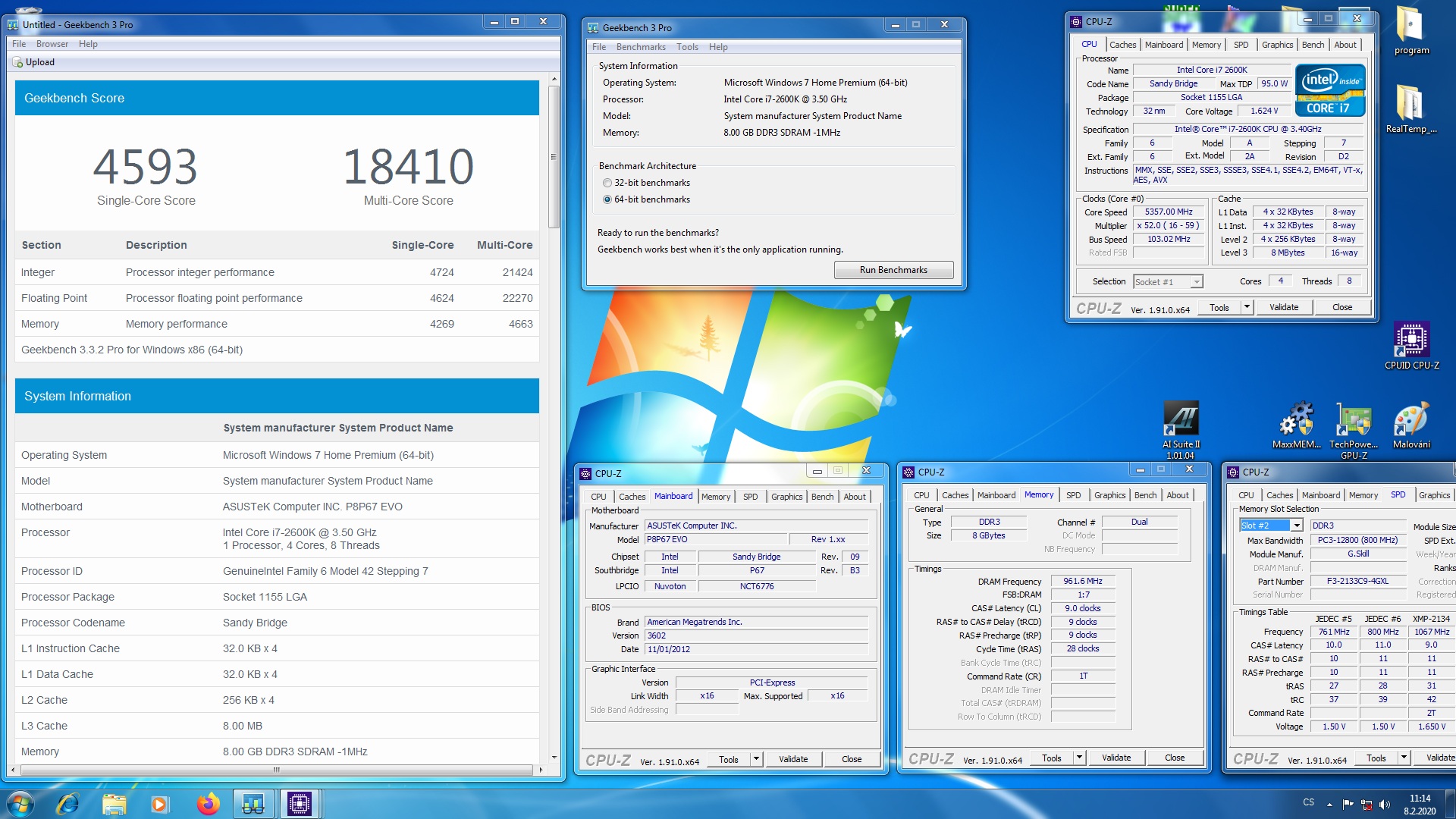Click the Upload icon in Geekbench results
The height and width of the screenshot is (819, 1456).
click(x=17, y=62)
